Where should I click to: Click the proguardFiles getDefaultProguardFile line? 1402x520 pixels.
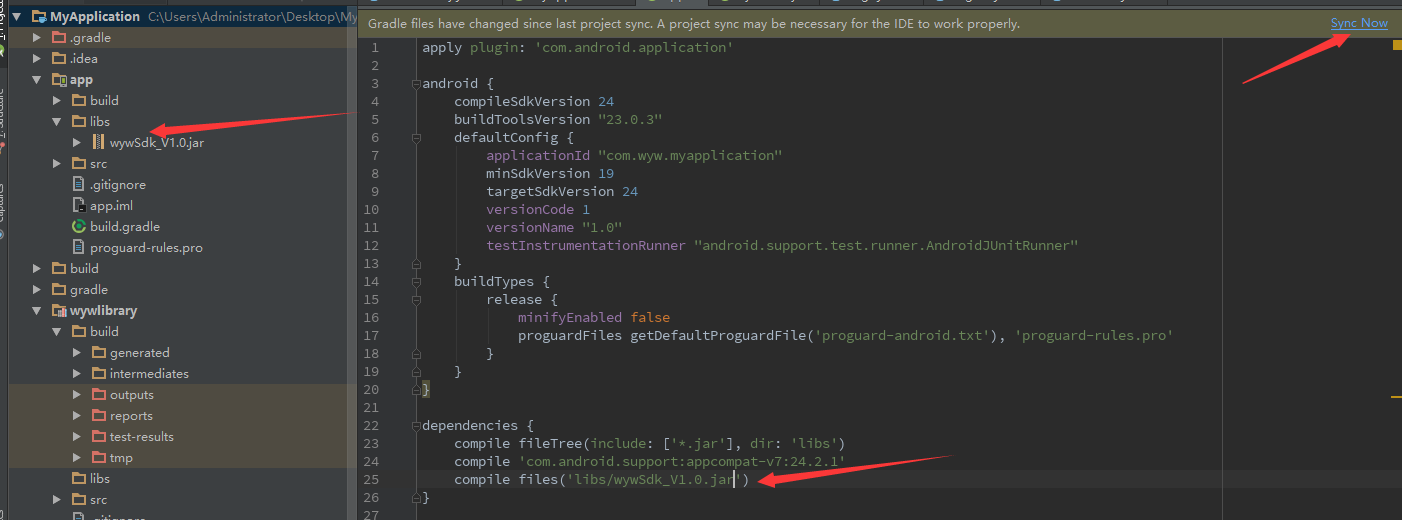point(845,336)
